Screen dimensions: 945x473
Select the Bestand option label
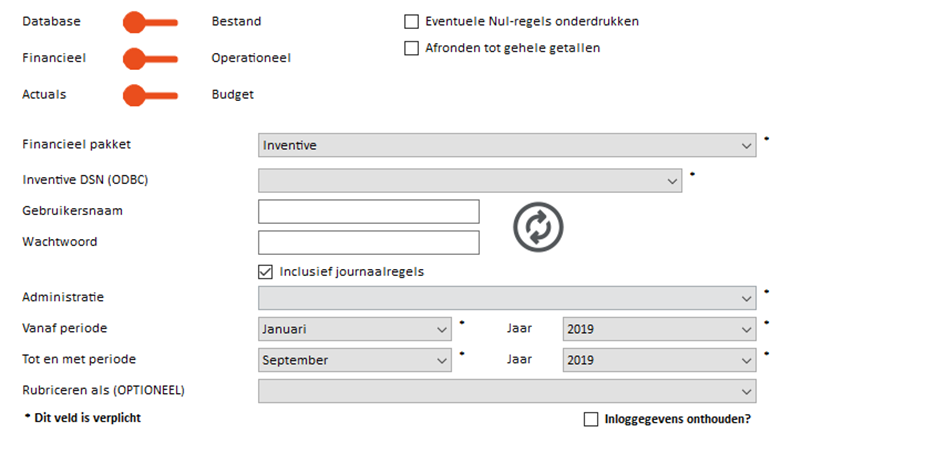pyautogui.click(x=236, y=21)
